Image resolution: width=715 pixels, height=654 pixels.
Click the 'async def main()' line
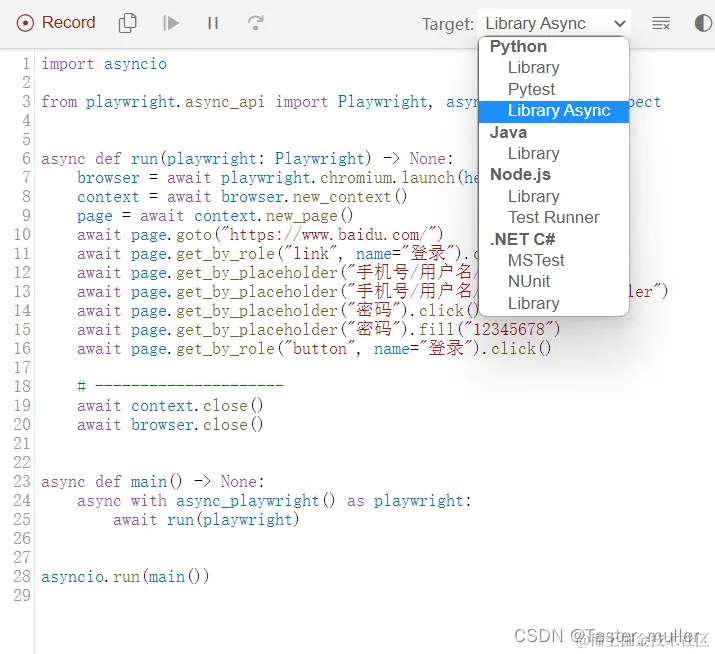(x=152, y=482)
